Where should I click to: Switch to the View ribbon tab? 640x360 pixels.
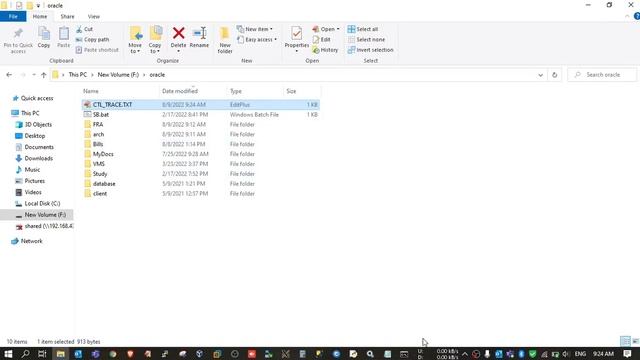coord(93,17)
